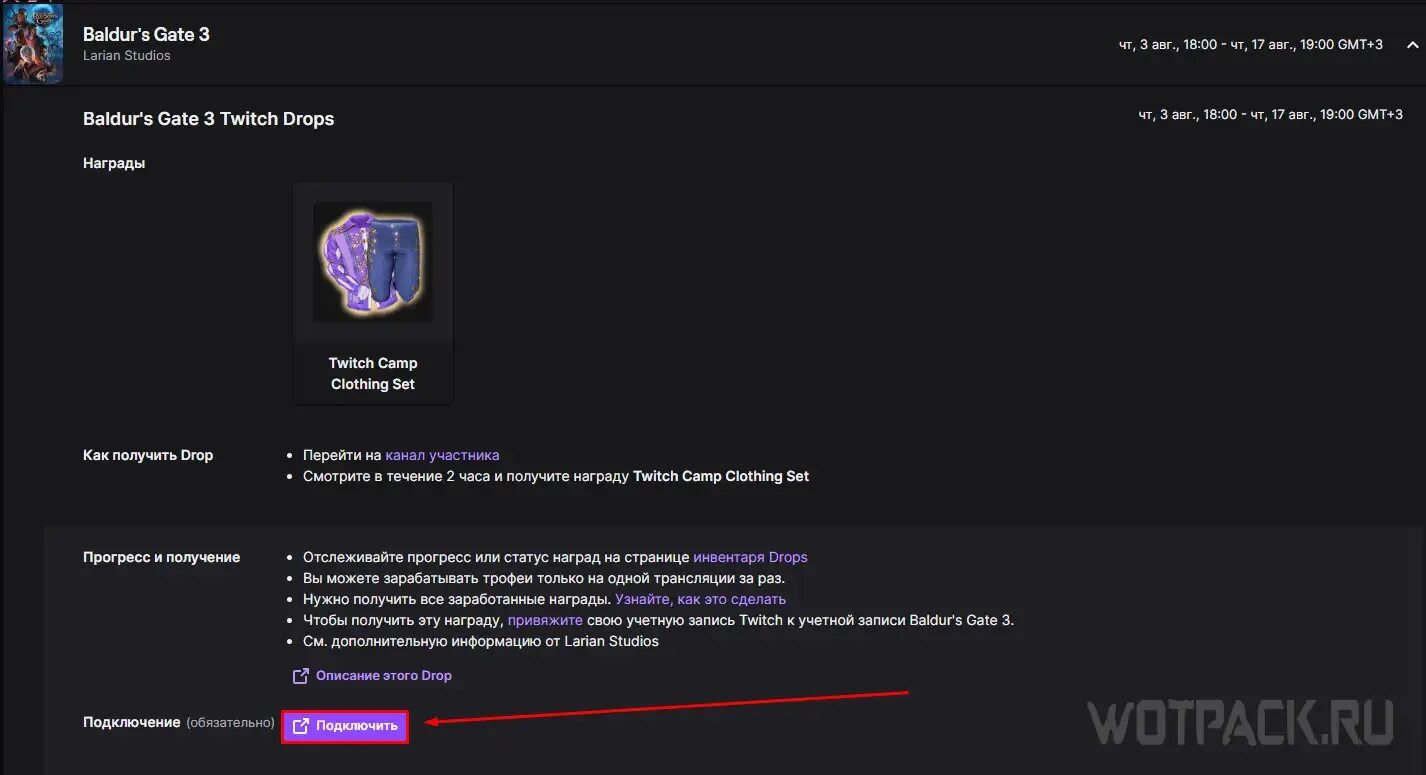
Task: Click the date range beside Twitch Drops heading
Action: (x=1271, y=115)
